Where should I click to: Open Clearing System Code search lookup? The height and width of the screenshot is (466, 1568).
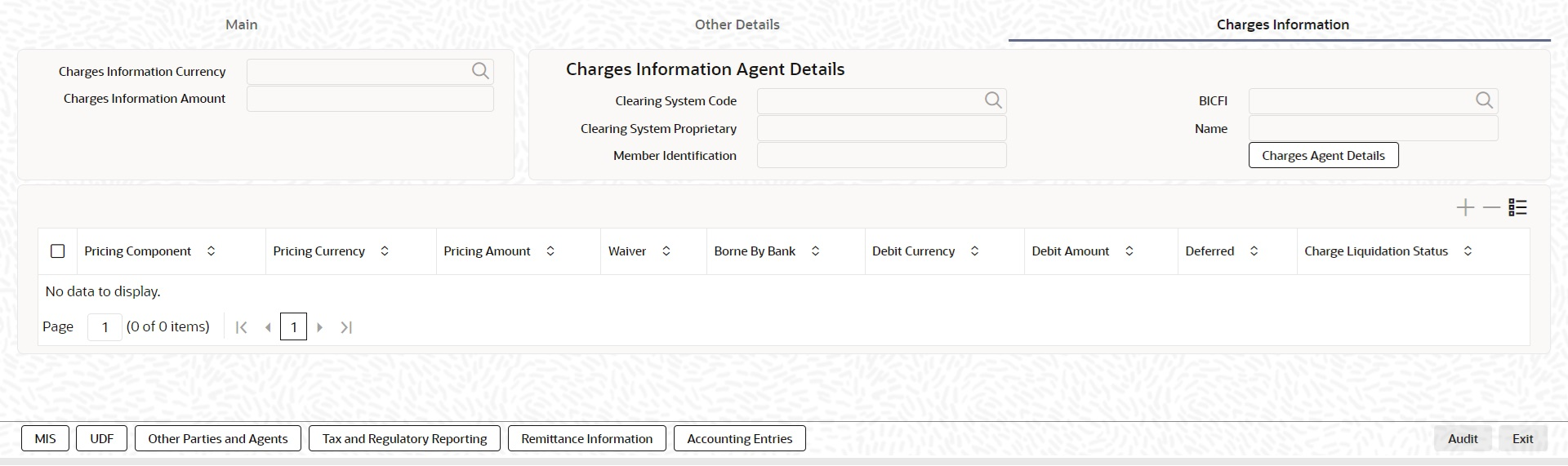(x=993, y=100)
